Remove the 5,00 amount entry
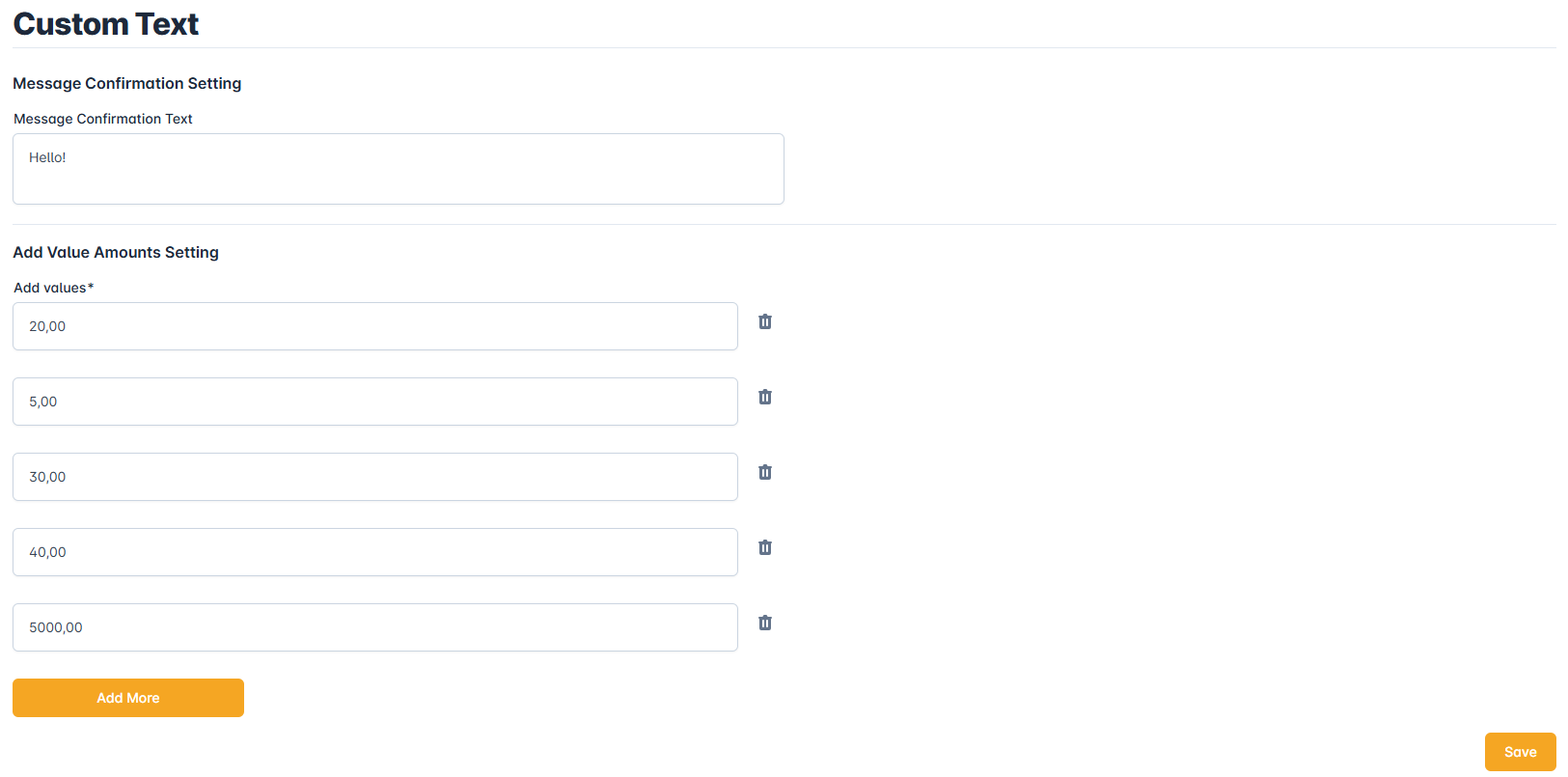Screen dimensions: 1568x777 coord(765,397)
